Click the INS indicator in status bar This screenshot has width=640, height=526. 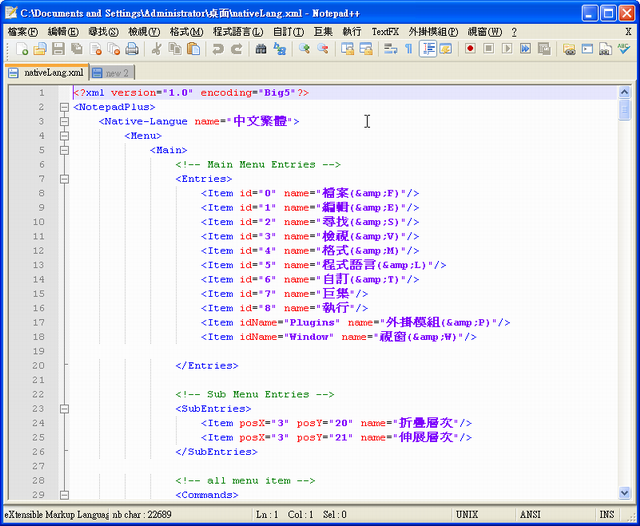tap(606, 514)
